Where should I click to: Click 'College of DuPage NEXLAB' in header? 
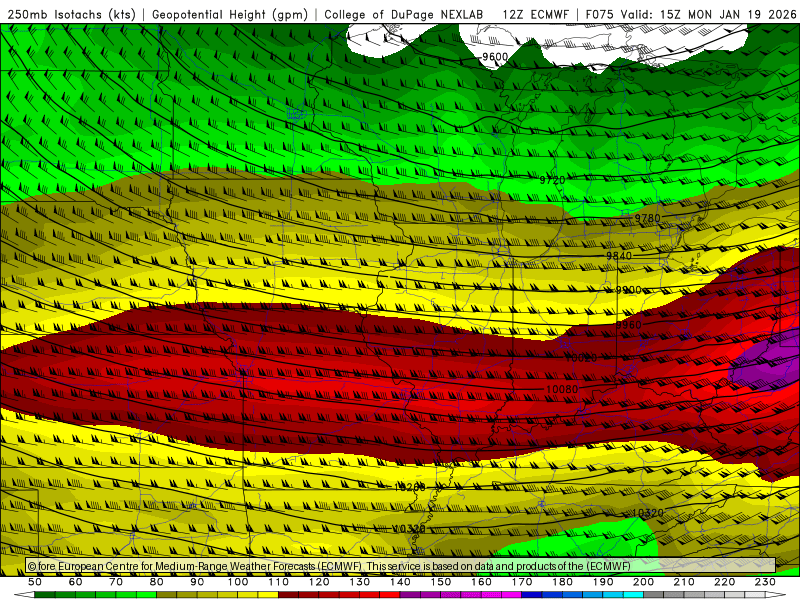[x=404, y=15]
